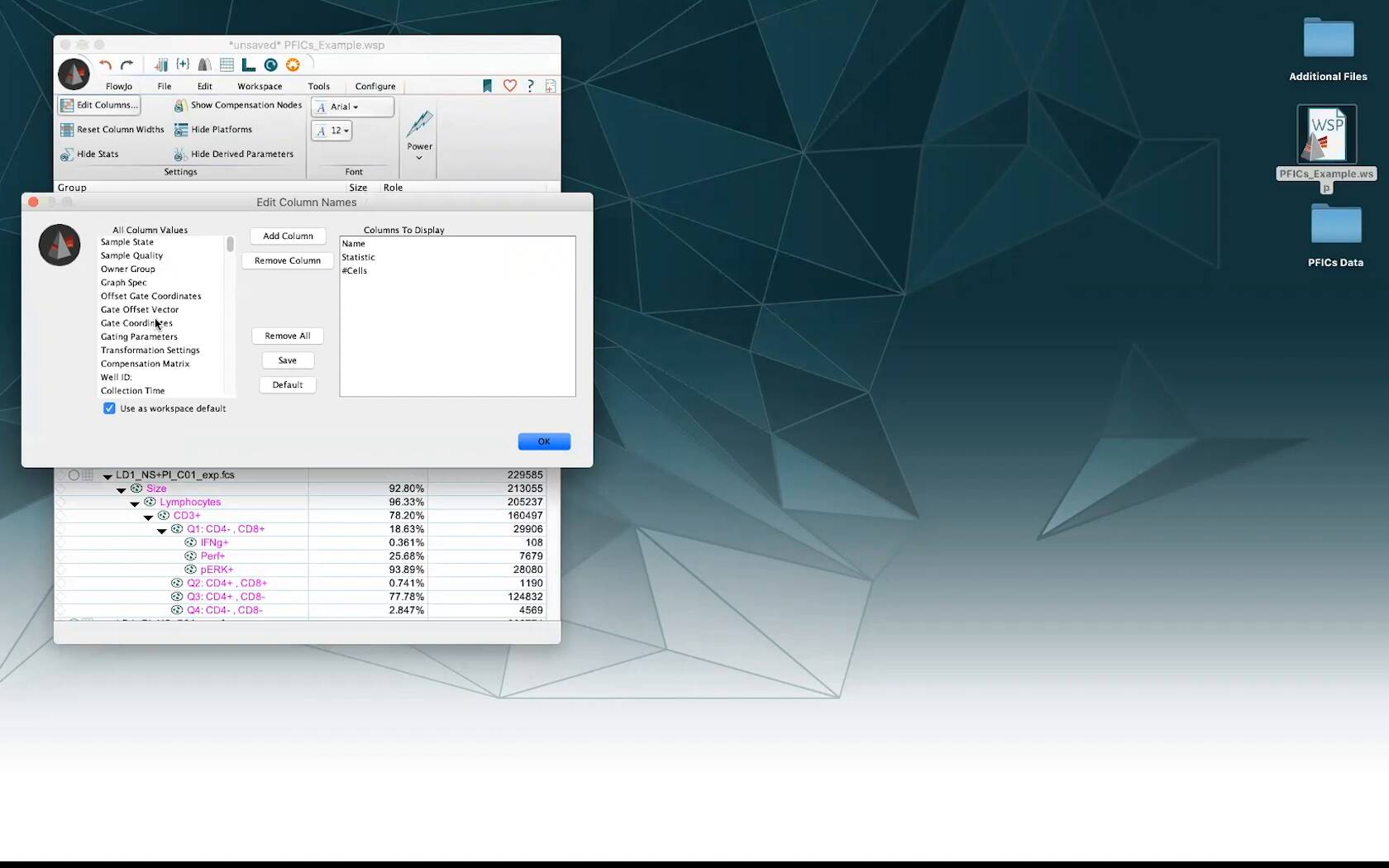The height and width of the screenshot is (868, 1389).
Task: Click the redo arrow in FlowJo toolbar
Action: click(126, 64)
